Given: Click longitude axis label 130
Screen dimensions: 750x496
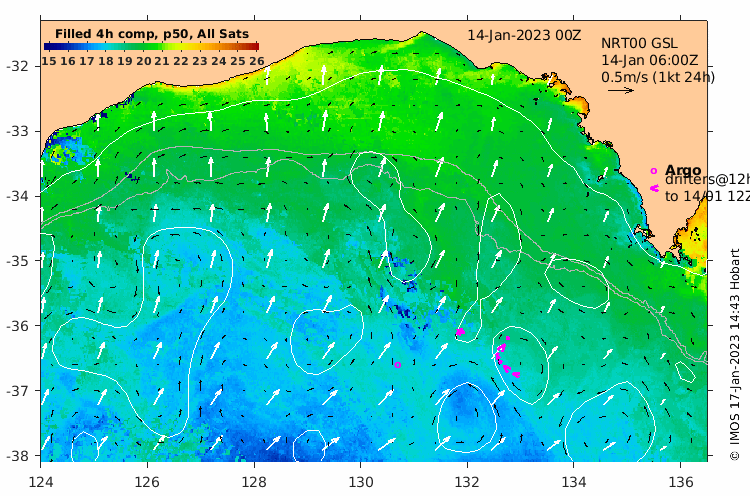Looking at the screenshot, I should 361,482.
